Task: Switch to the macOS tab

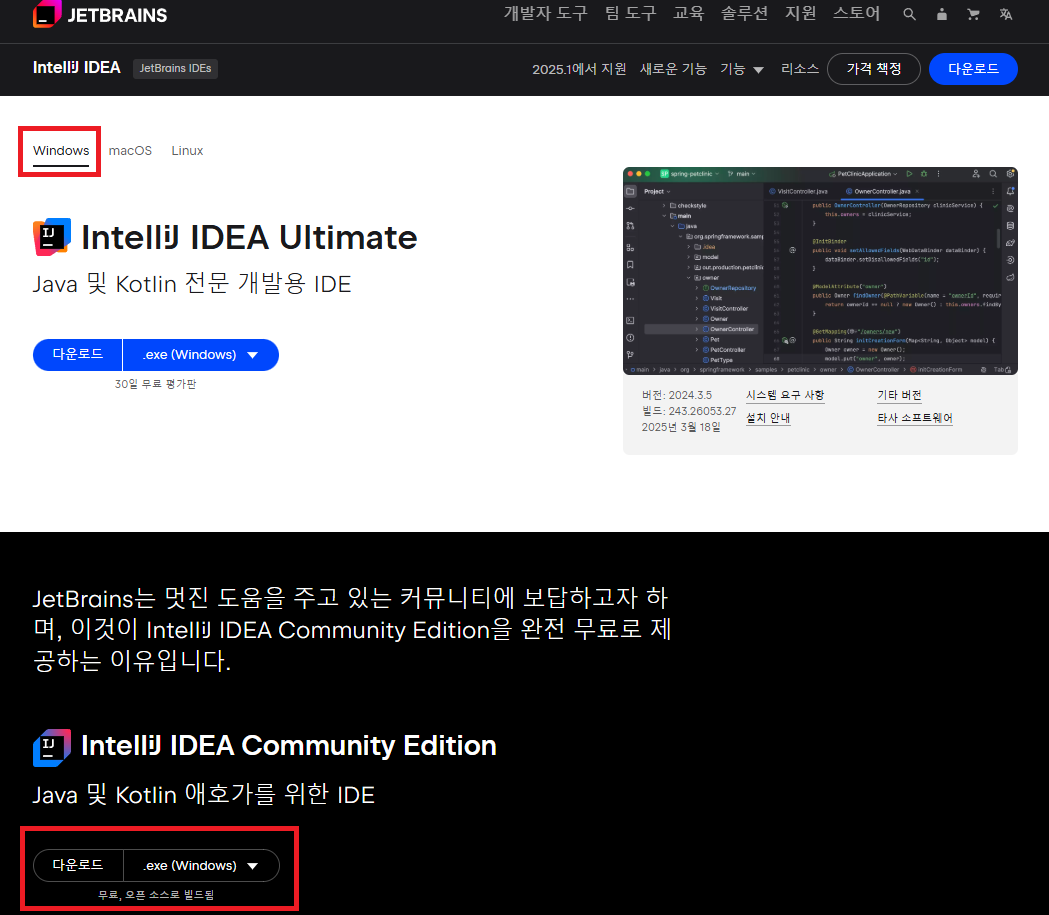Action: 130,151
